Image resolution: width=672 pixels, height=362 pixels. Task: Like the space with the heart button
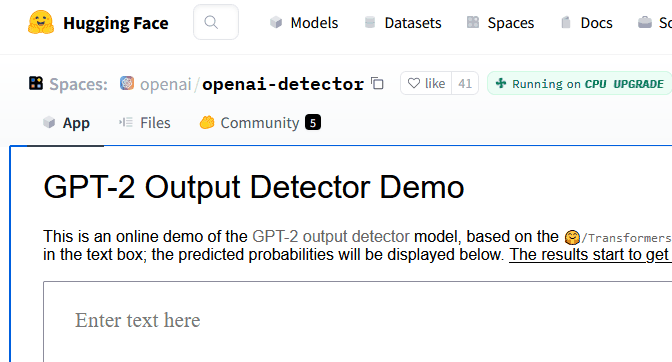point(426,83)
